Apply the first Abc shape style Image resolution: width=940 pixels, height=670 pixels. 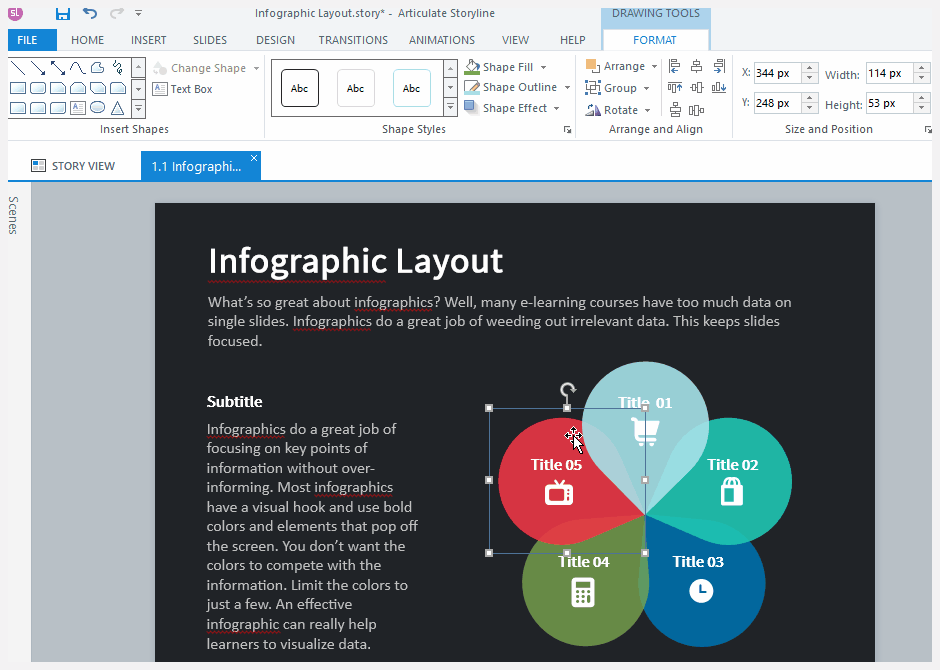(299, 87)
